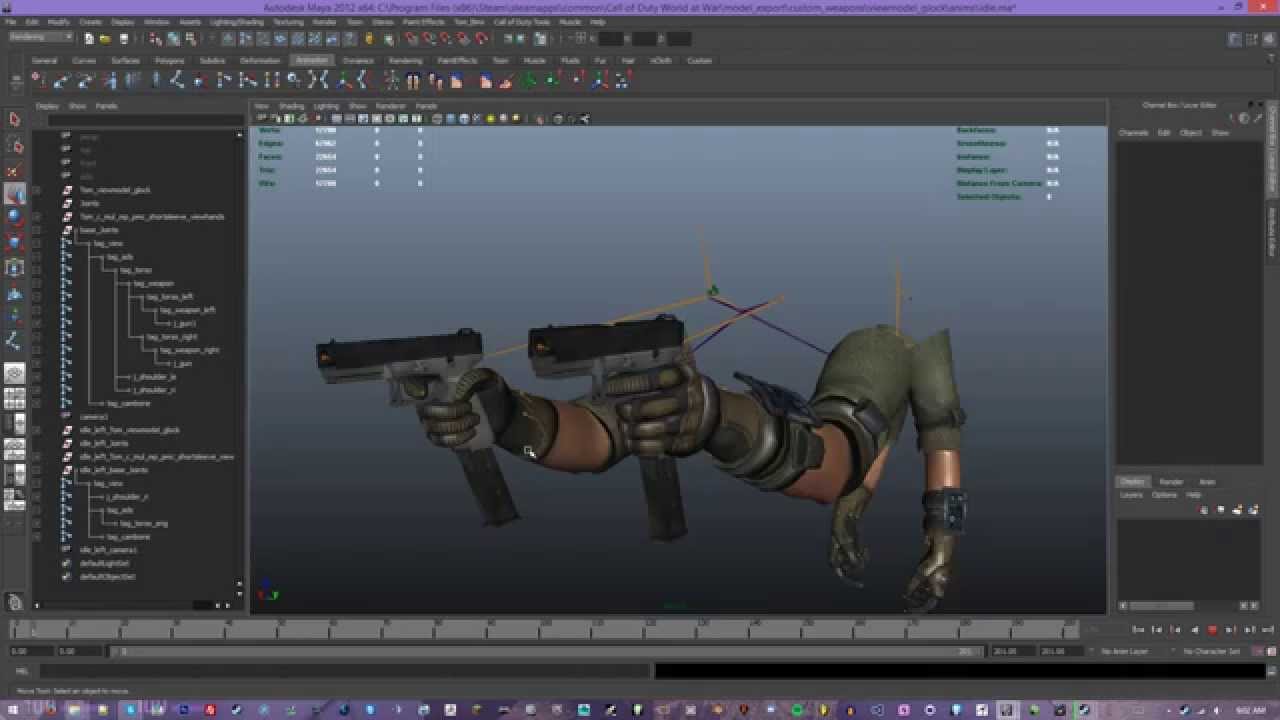Open the viewport Renderer menu
This screenshot has width=1280, height=720.
tap(391, 106)
